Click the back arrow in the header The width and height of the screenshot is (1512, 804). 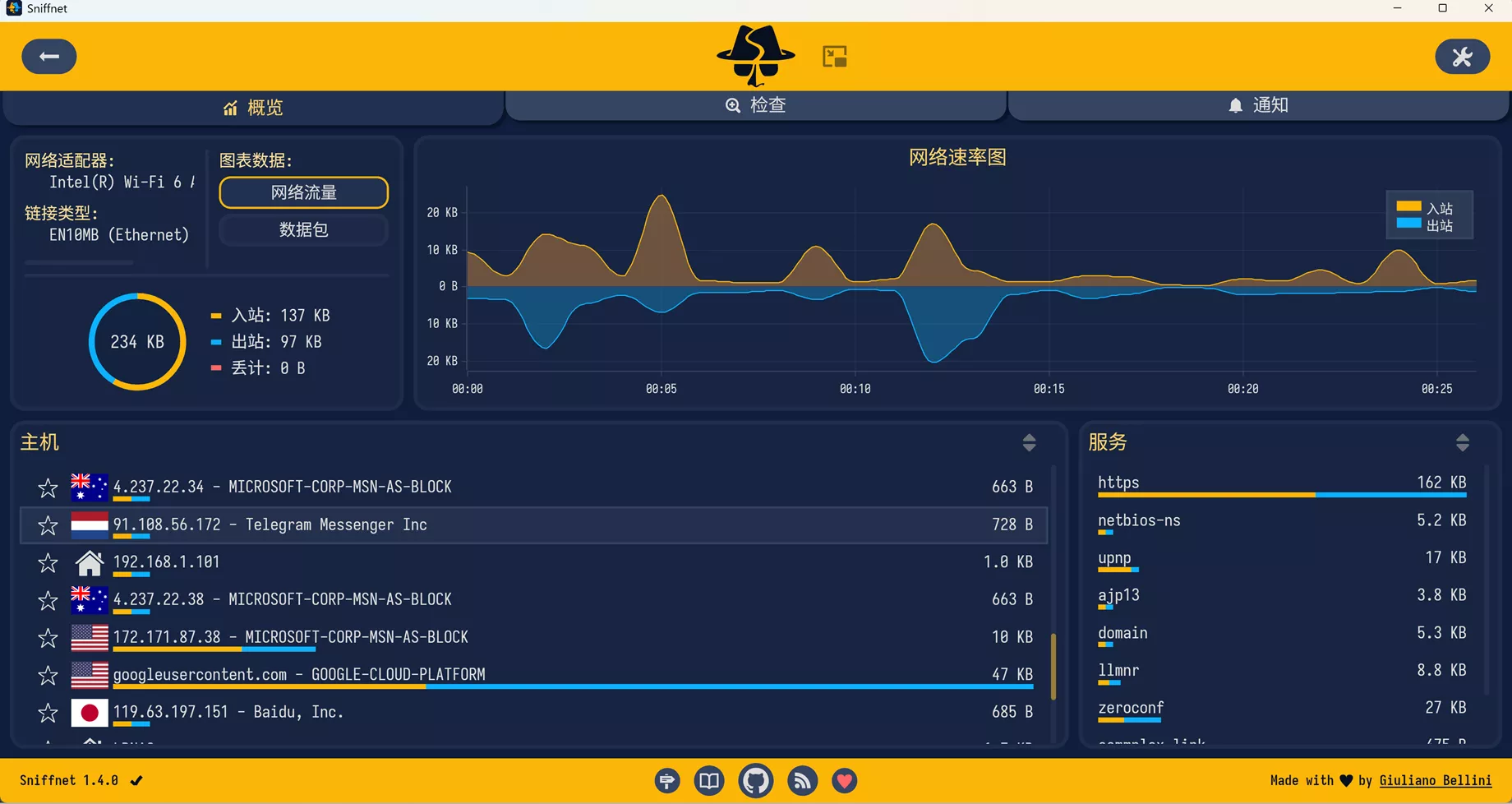tap(48, 56)
